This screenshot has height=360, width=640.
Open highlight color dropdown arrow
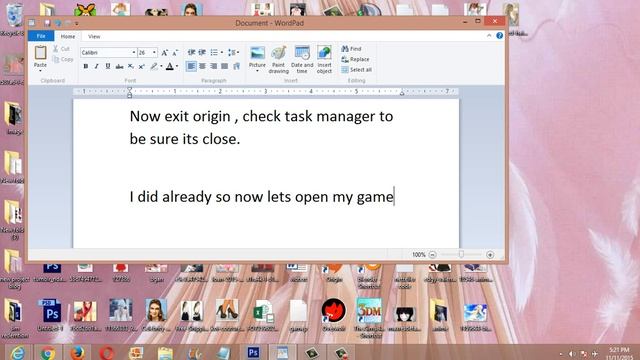tap(161, 66)
